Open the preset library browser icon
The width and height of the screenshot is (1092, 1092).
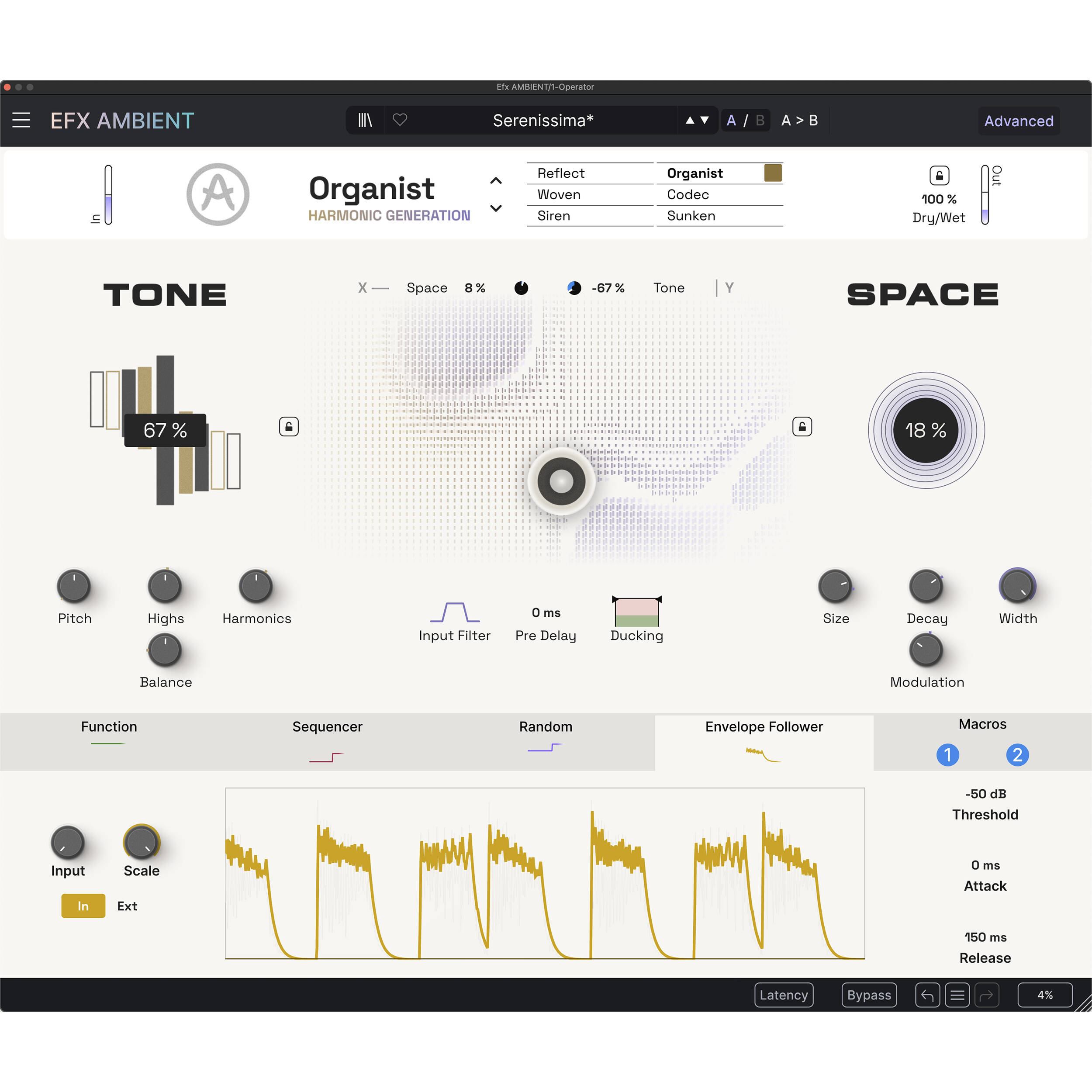tap(365, 121)
